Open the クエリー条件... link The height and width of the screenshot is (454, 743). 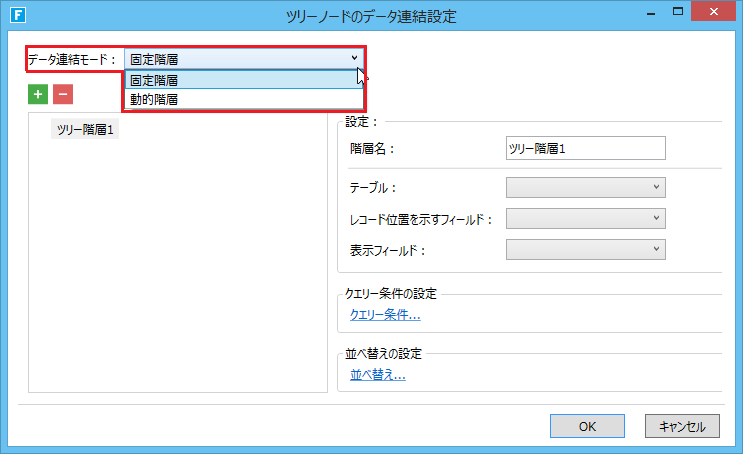pyautogui.click(x=385, y=315)
